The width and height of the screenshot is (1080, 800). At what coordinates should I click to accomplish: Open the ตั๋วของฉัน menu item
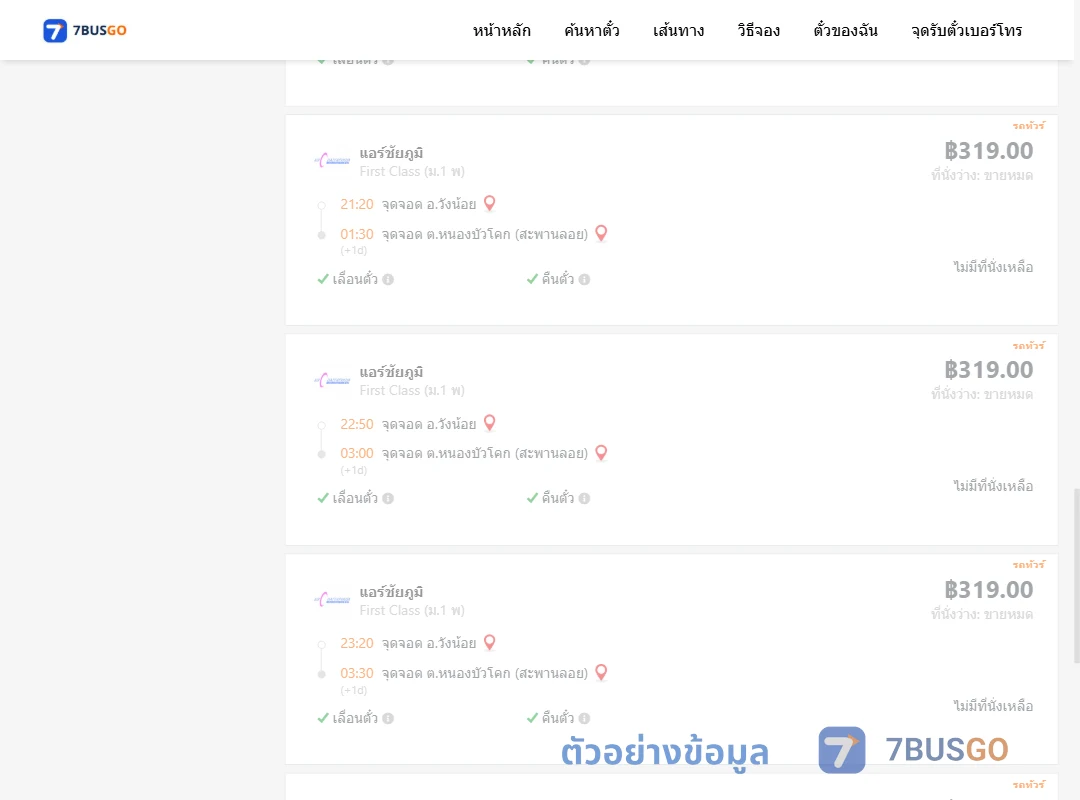tap(845, 30)
